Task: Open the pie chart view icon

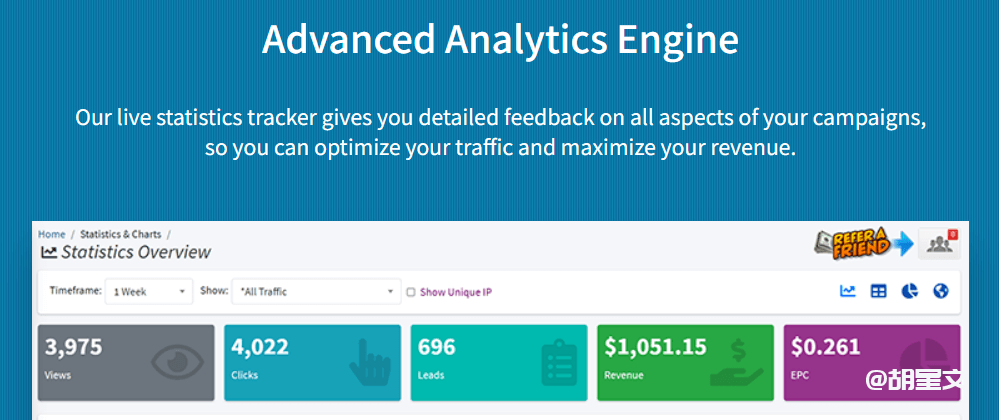Action: (x=909, y=291)
